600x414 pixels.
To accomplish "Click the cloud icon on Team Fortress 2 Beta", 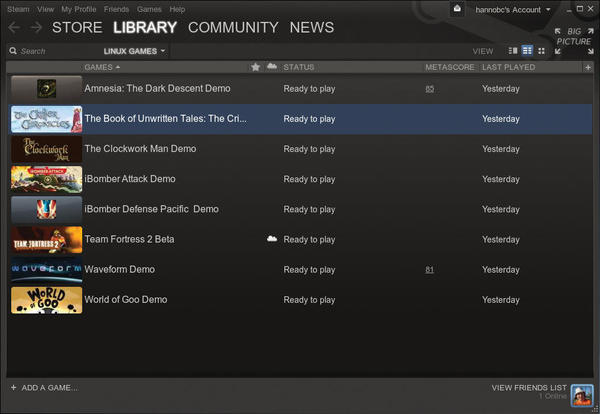I will (272, 239).
